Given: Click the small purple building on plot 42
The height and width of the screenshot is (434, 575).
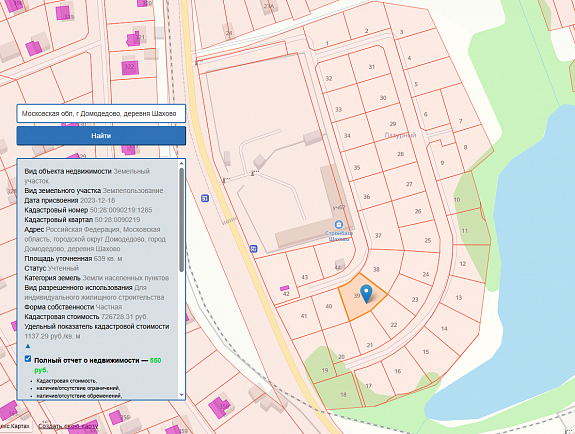Looking at the screenshot, I should point(284,288).
